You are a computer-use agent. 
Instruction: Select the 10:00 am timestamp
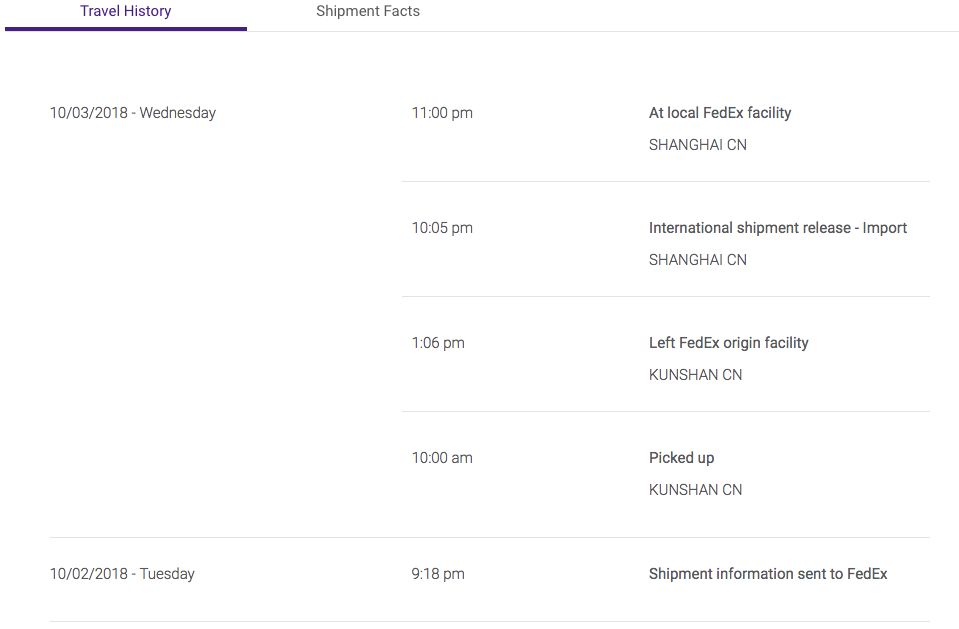[442, 458]
